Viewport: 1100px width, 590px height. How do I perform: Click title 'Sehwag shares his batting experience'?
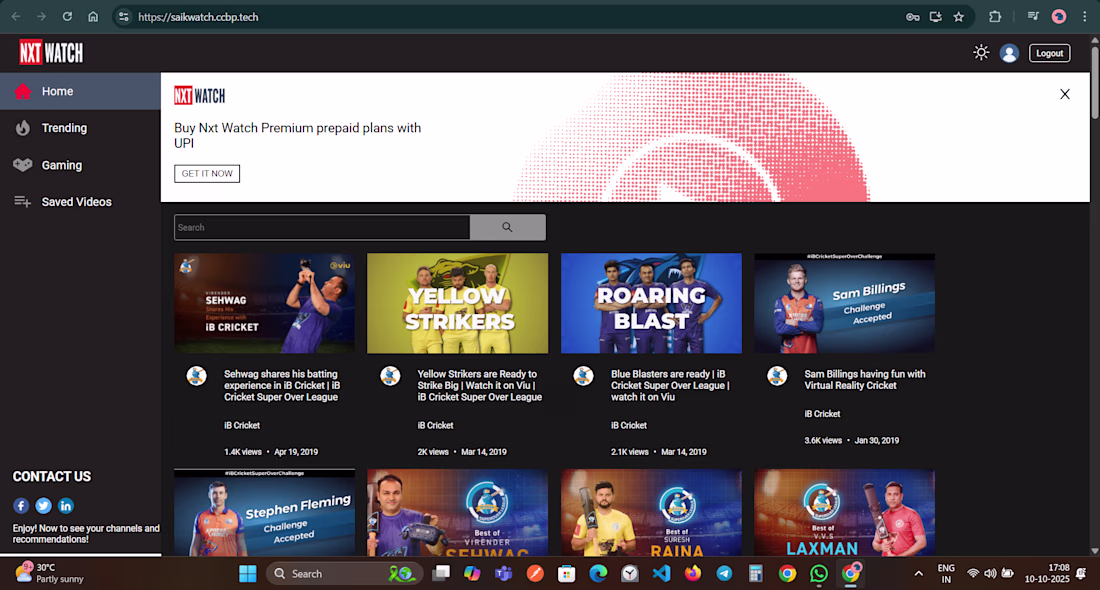[x=282, y=385]
